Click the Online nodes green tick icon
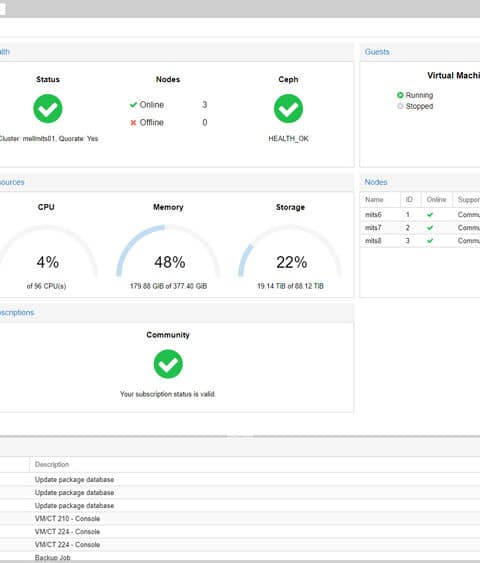 pos(133,104)
